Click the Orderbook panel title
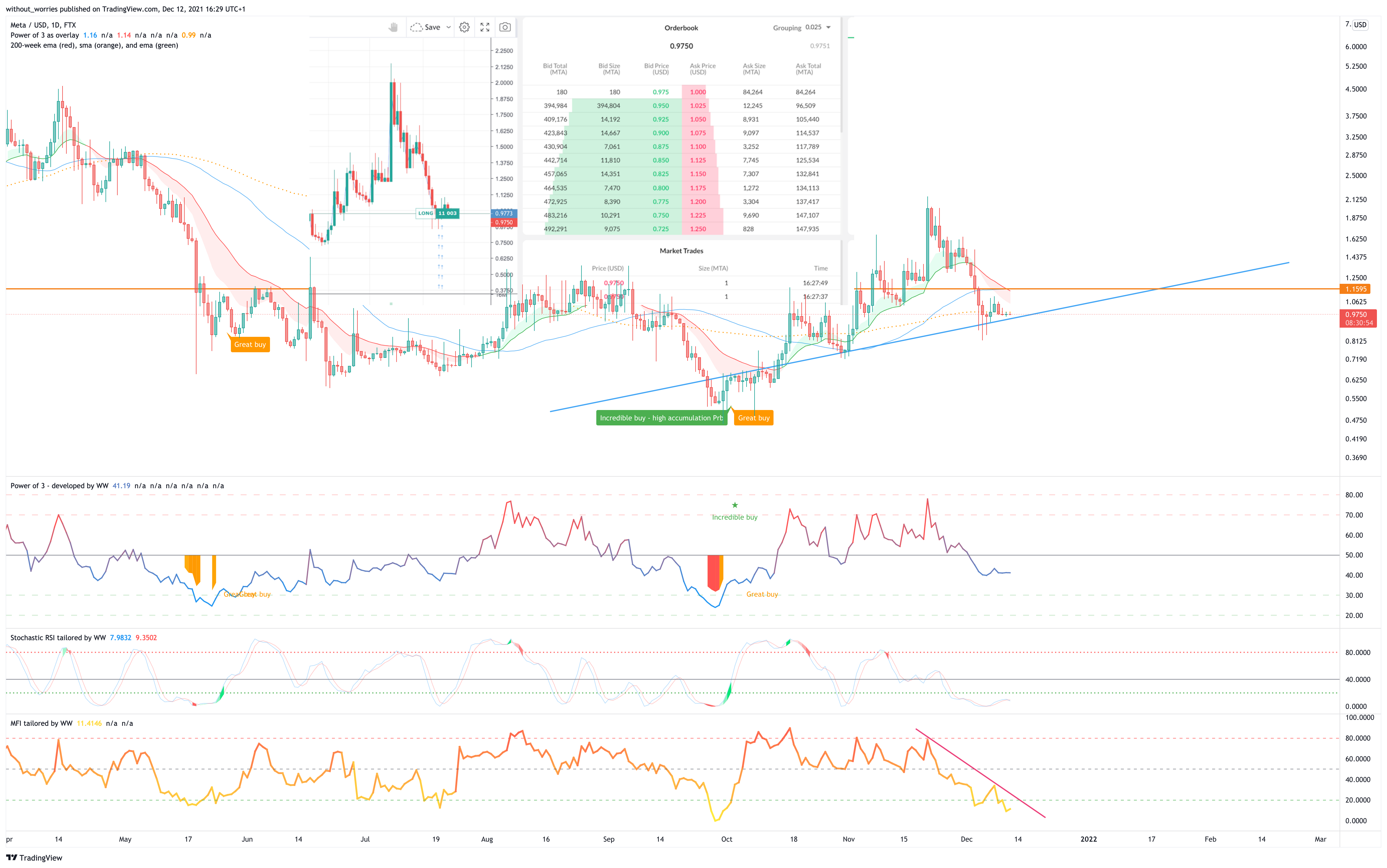 pyautogui.click(x=681, y=28)
